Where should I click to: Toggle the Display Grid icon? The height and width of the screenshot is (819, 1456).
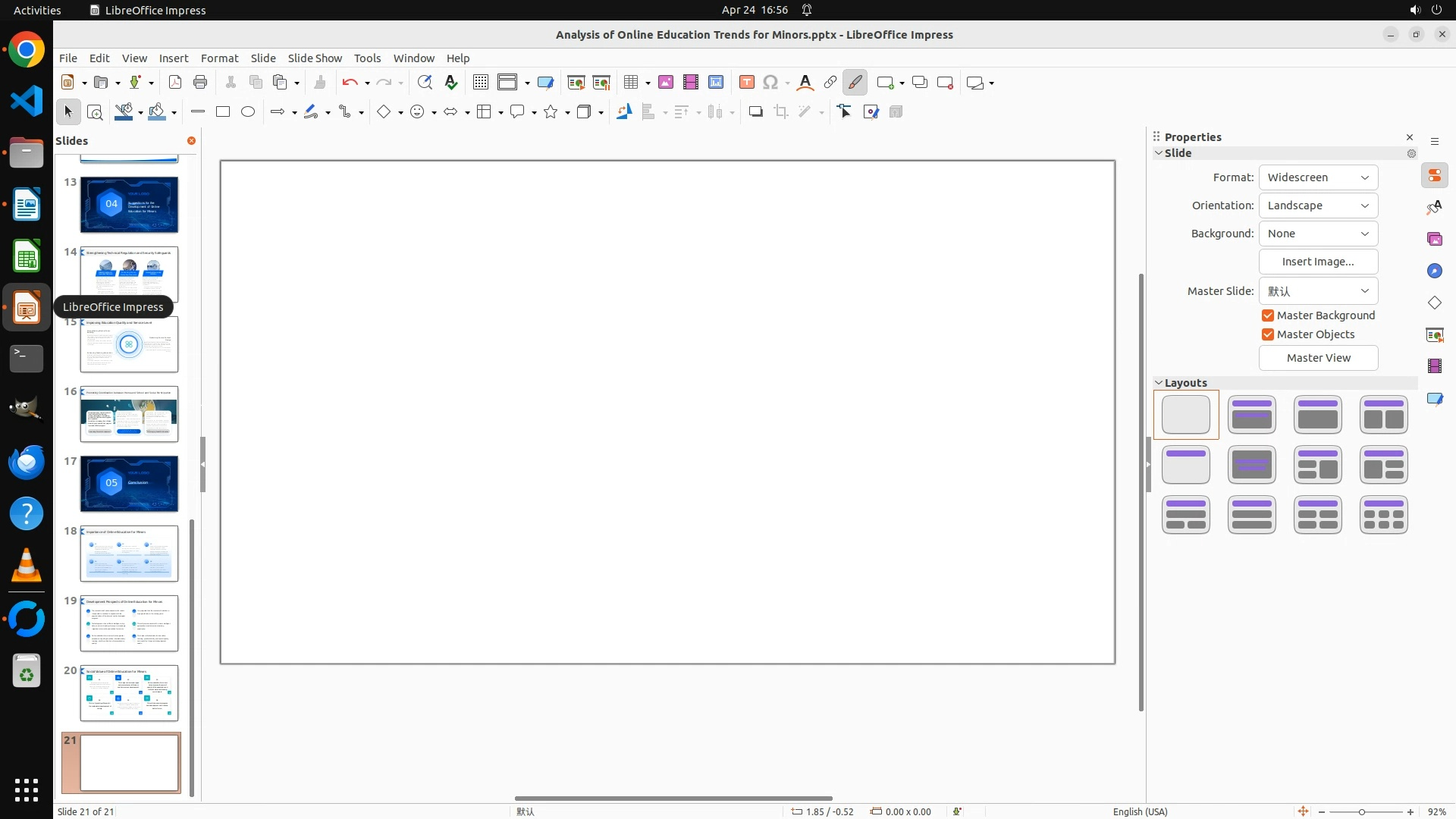[481, 83]
